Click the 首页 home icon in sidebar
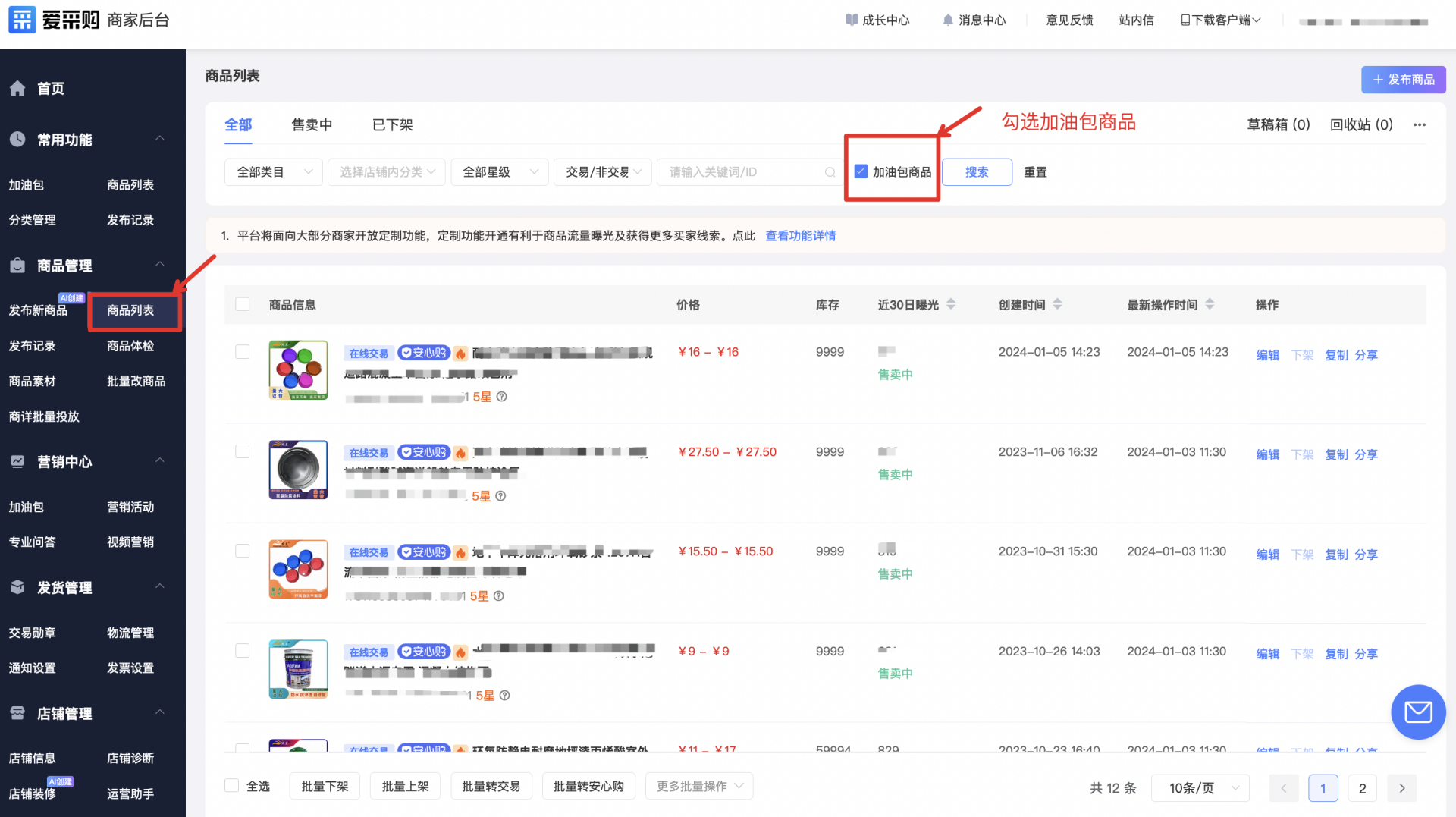Screen dimensions: 1456x817 [x=18, y=89]
